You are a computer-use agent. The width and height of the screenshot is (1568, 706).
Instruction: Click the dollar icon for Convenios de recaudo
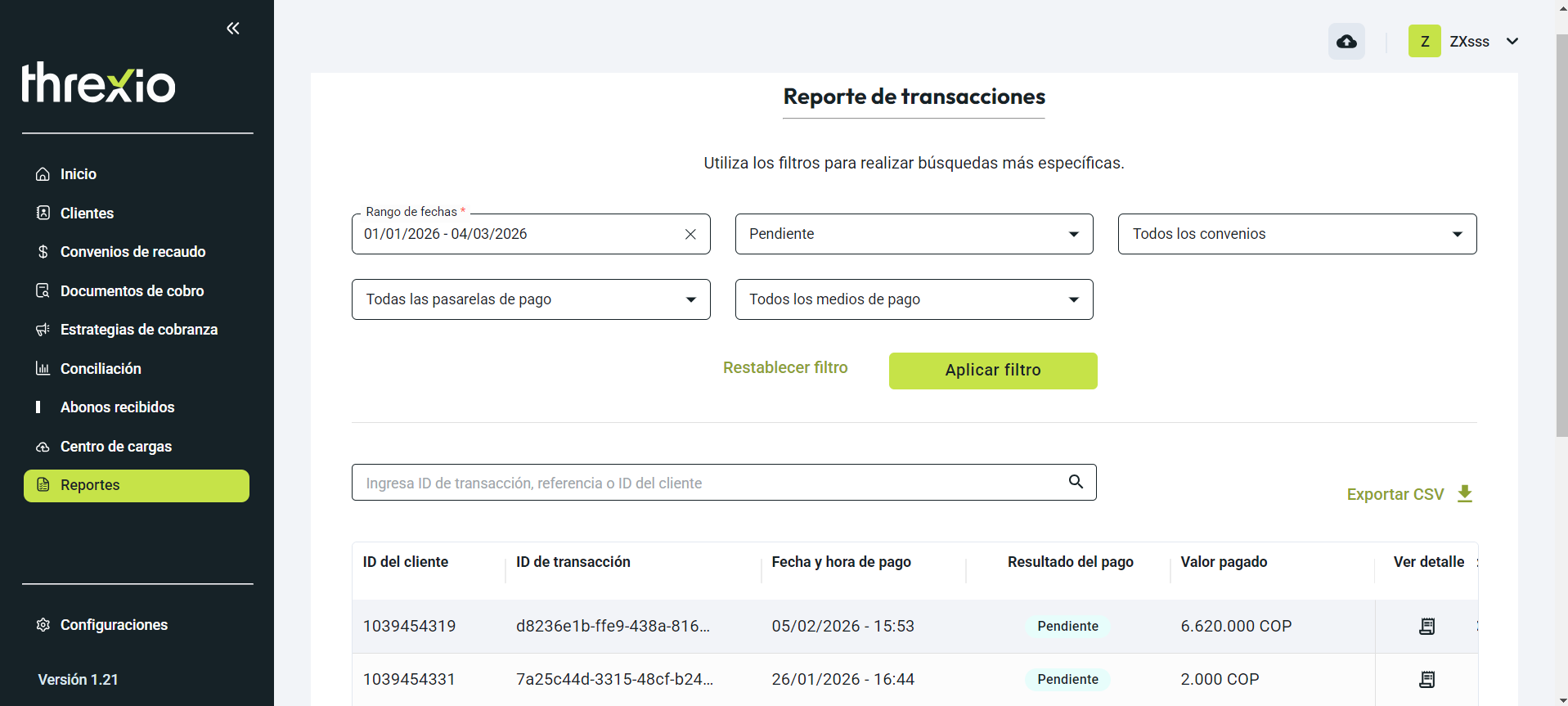click(x=43, y=252)
